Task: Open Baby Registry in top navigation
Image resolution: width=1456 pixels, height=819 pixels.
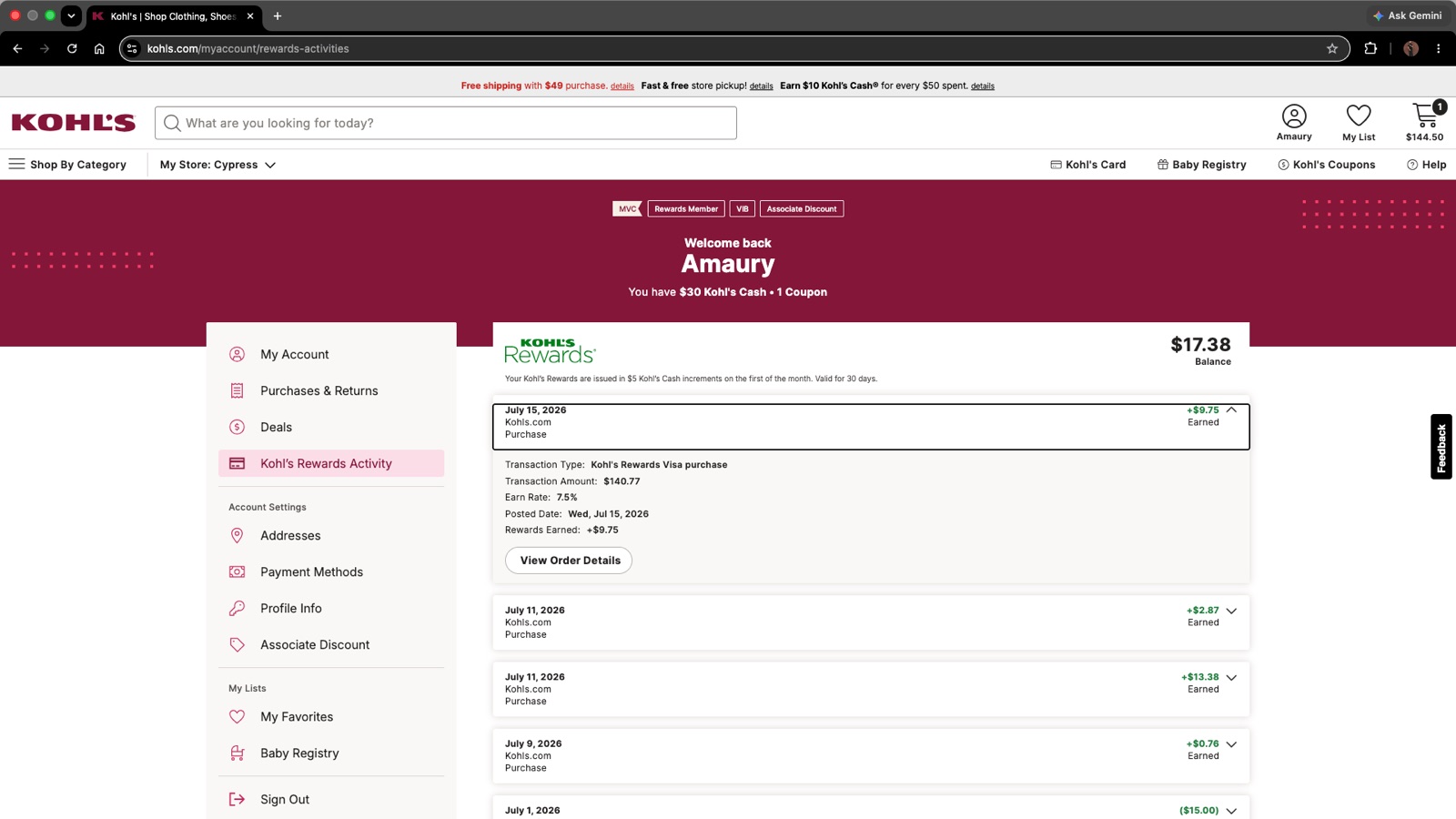Action: click(1202, 165)
